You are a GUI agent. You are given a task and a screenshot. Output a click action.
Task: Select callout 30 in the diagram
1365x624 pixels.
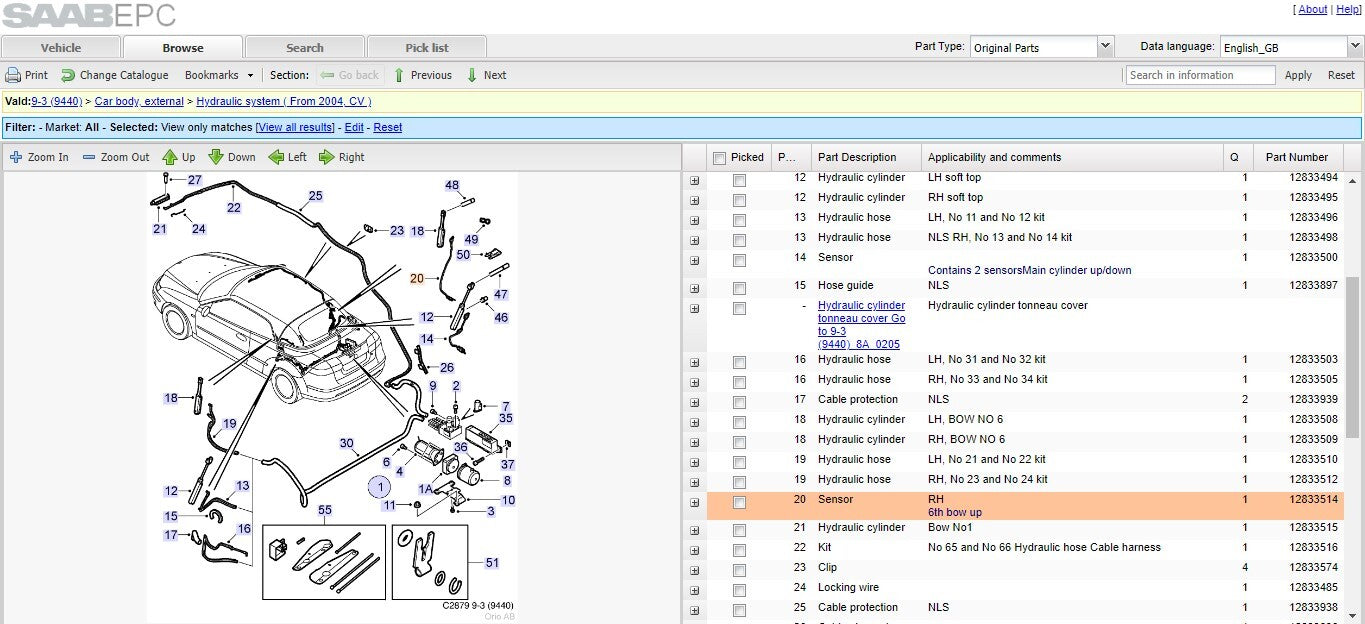pyautogui.click(x=347, y=443)
